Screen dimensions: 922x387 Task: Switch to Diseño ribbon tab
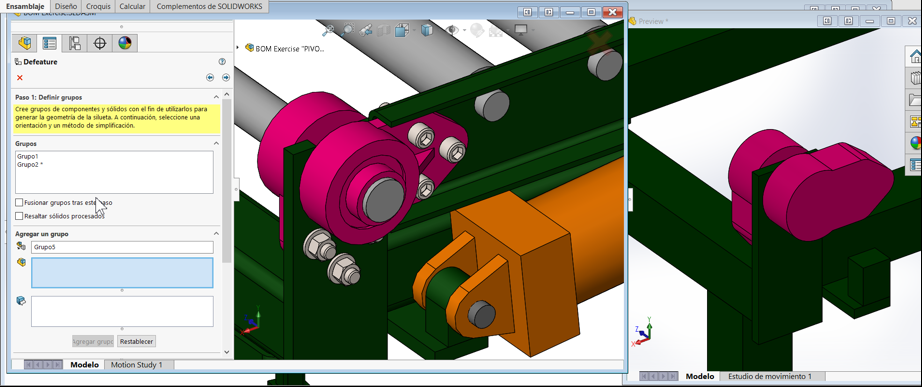point(66,6)
